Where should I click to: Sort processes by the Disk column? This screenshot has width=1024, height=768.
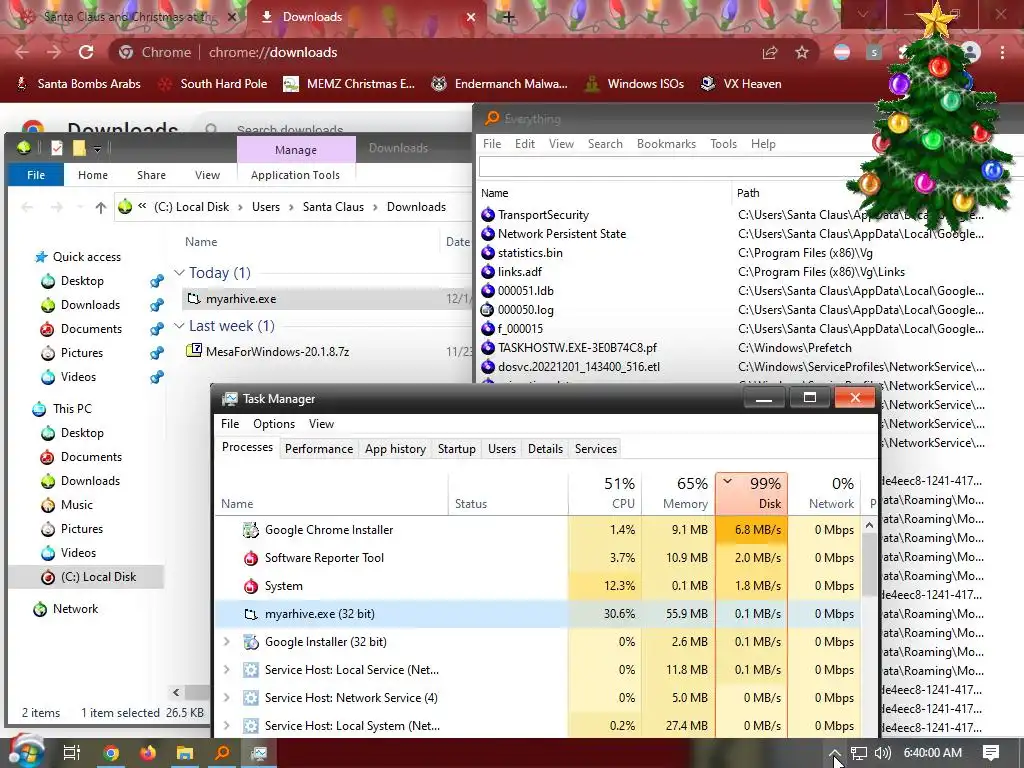tap(752, 493)
